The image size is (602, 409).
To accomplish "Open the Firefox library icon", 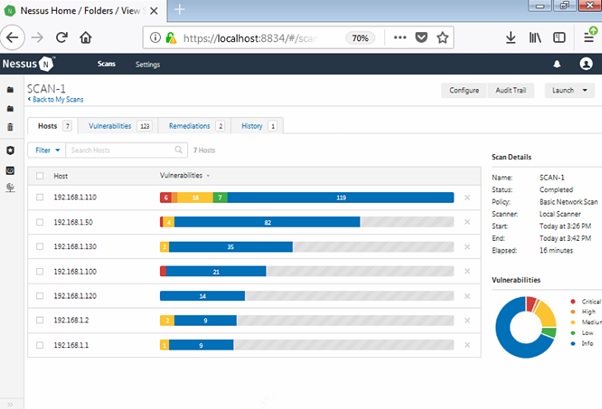I will pos(535,38).
